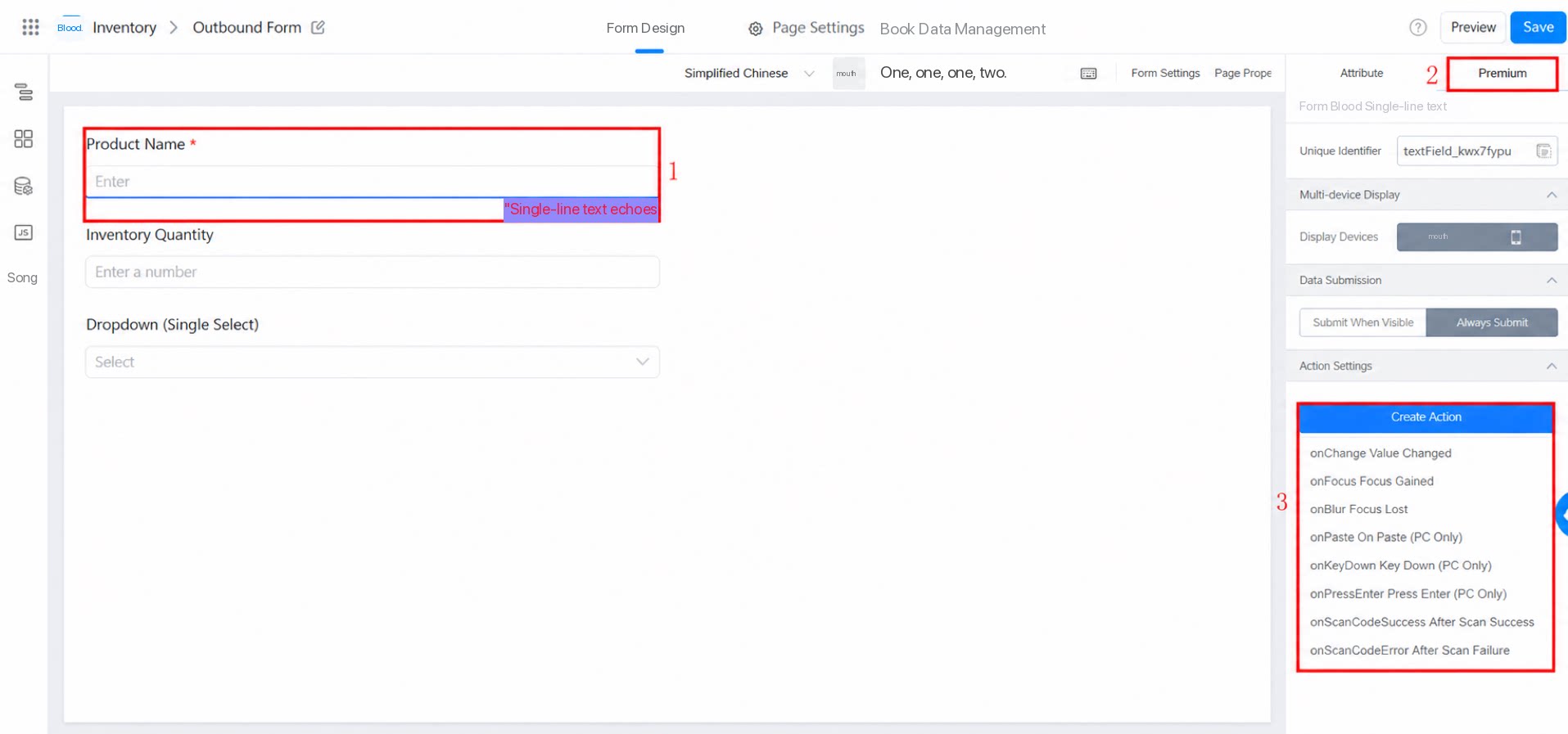Toggle mobile device display icon
The height and width of the screenshot is (734, 1568).
(x=1516, y=236)
